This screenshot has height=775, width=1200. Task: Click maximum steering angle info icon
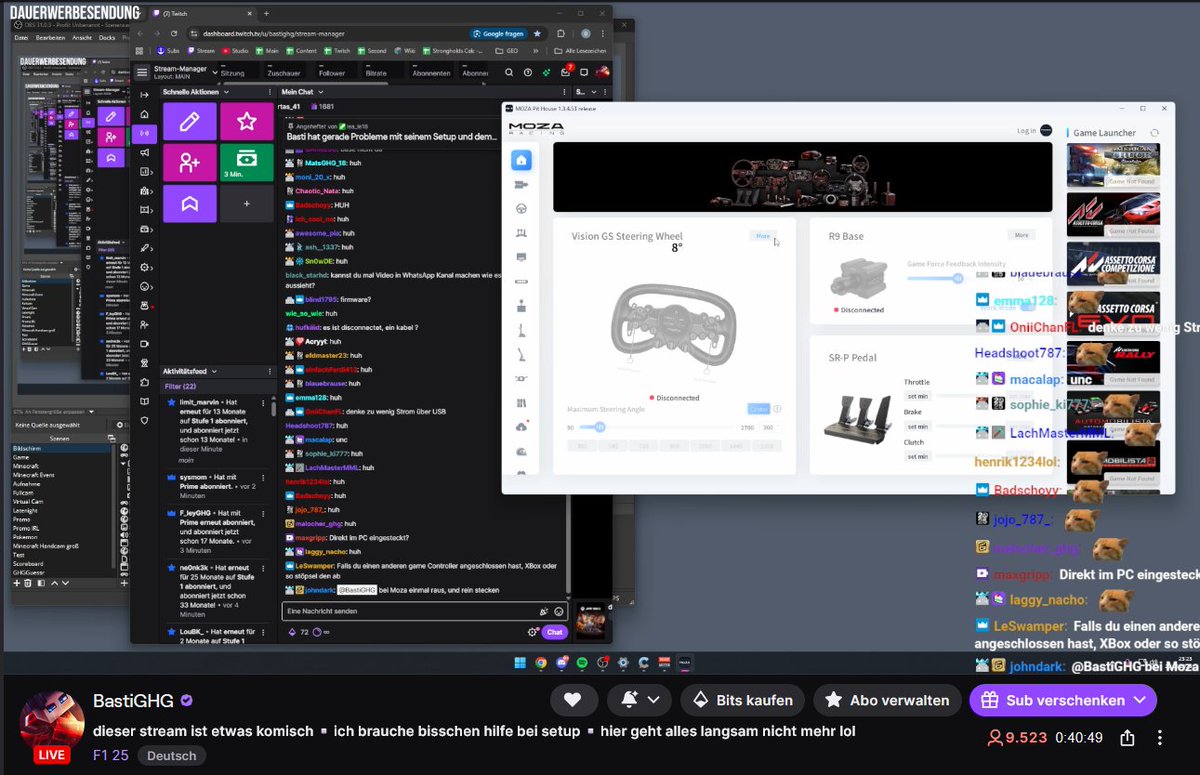click(777, 408)
